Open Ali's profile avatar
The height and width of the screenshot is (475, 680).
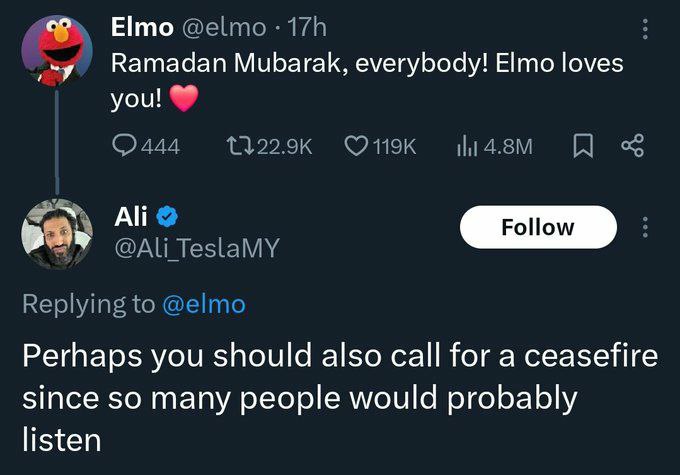point(57,233)
